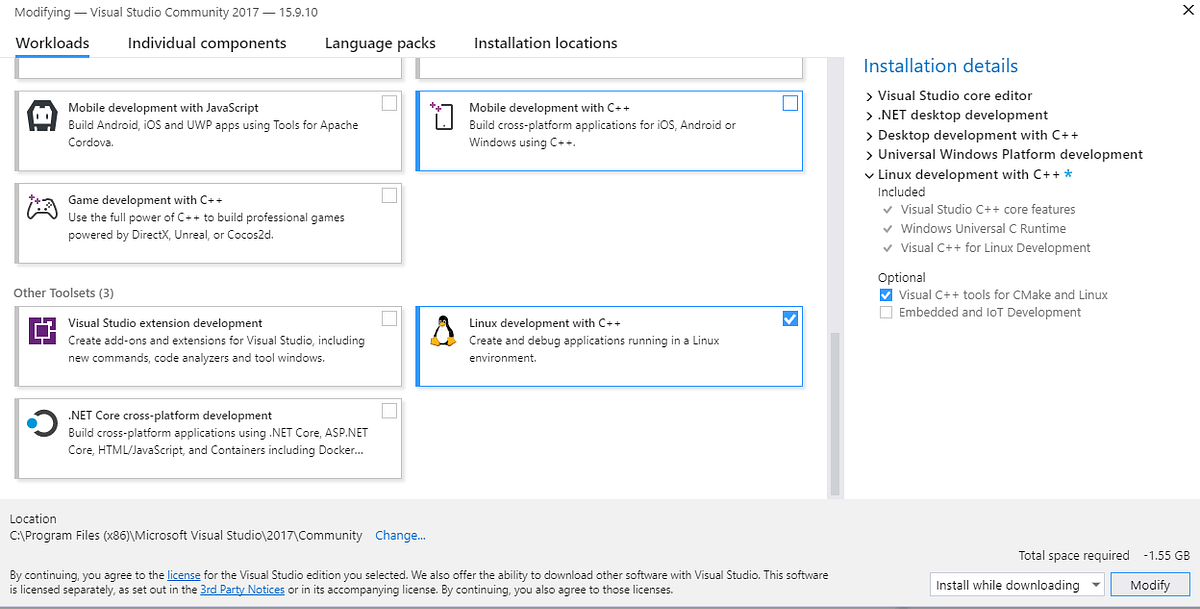Click the Visual Studio extension development icon
The height and width of the screenshot is (609, 1200).
[x=40, y=331]
